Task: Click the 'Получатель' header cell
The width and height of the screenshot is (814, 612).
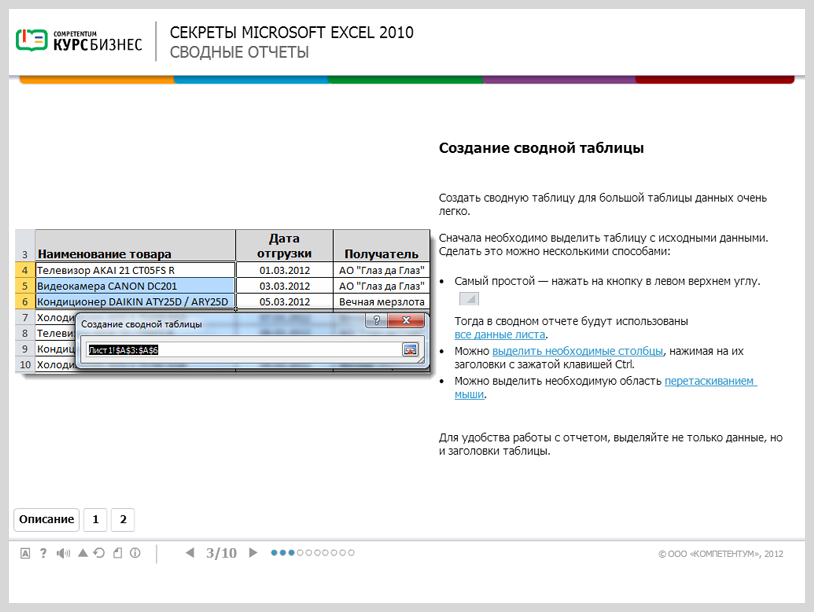Action: tap(382, 246)
